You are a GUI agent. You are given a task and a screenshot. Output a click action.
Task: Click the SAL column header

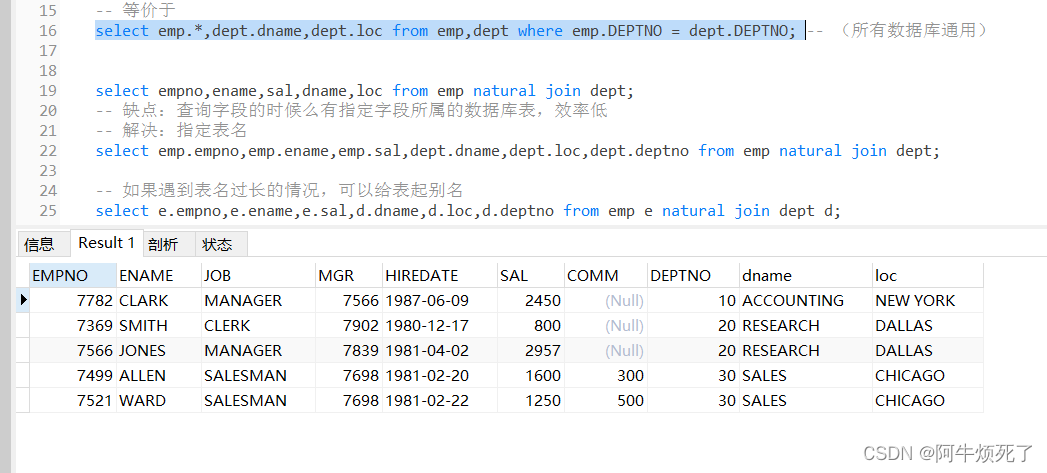[530, 275]
